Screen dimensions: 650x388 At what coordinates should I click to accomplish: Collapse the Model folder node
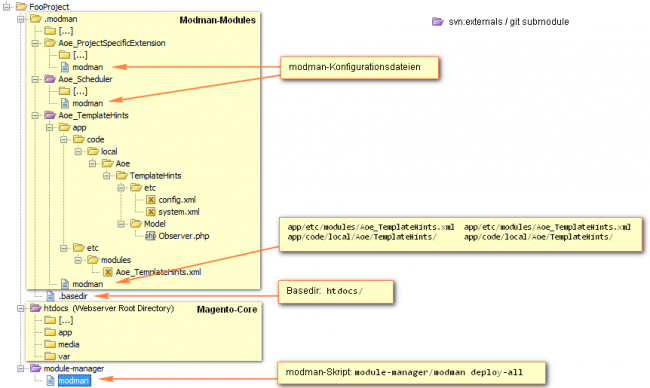pyautogui.click(x=121, y=224)
